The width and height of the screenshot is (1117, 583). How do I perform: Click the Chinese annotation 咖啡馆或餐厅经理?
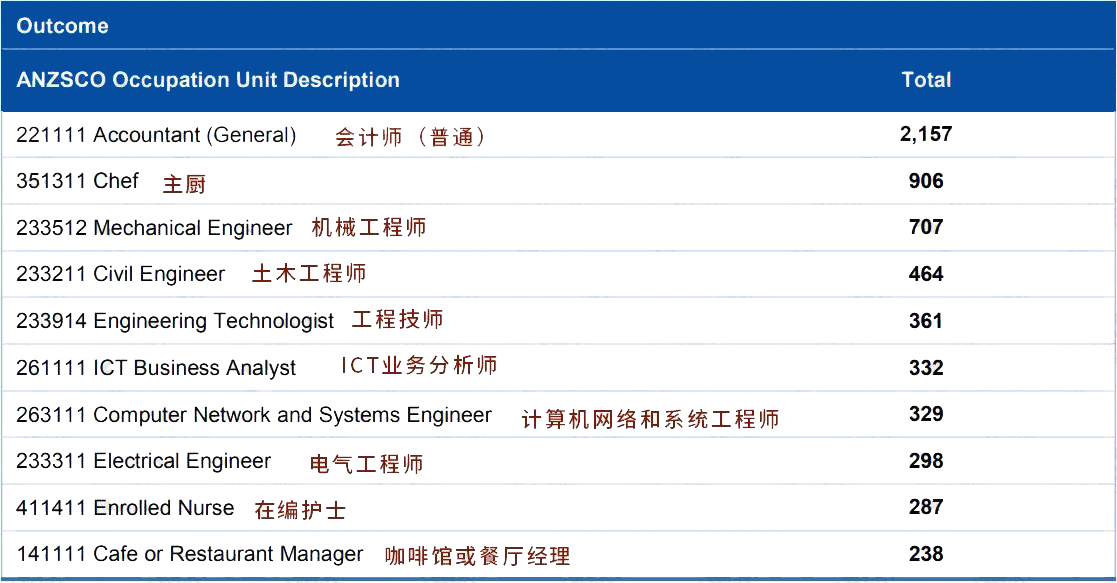click(x=478, y=556)
